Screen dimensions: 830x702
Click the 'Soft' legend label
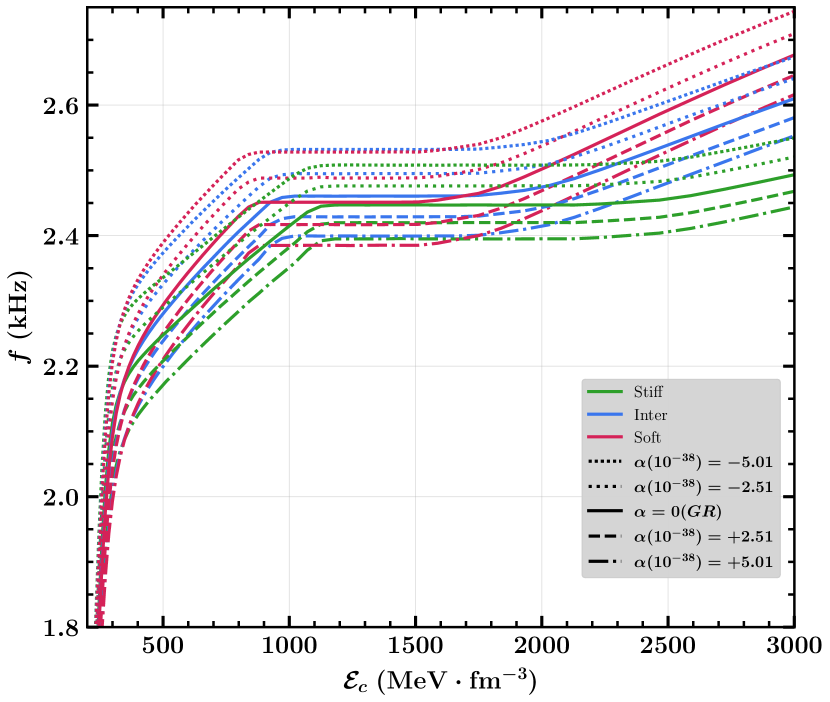click(x=647, y=437)
